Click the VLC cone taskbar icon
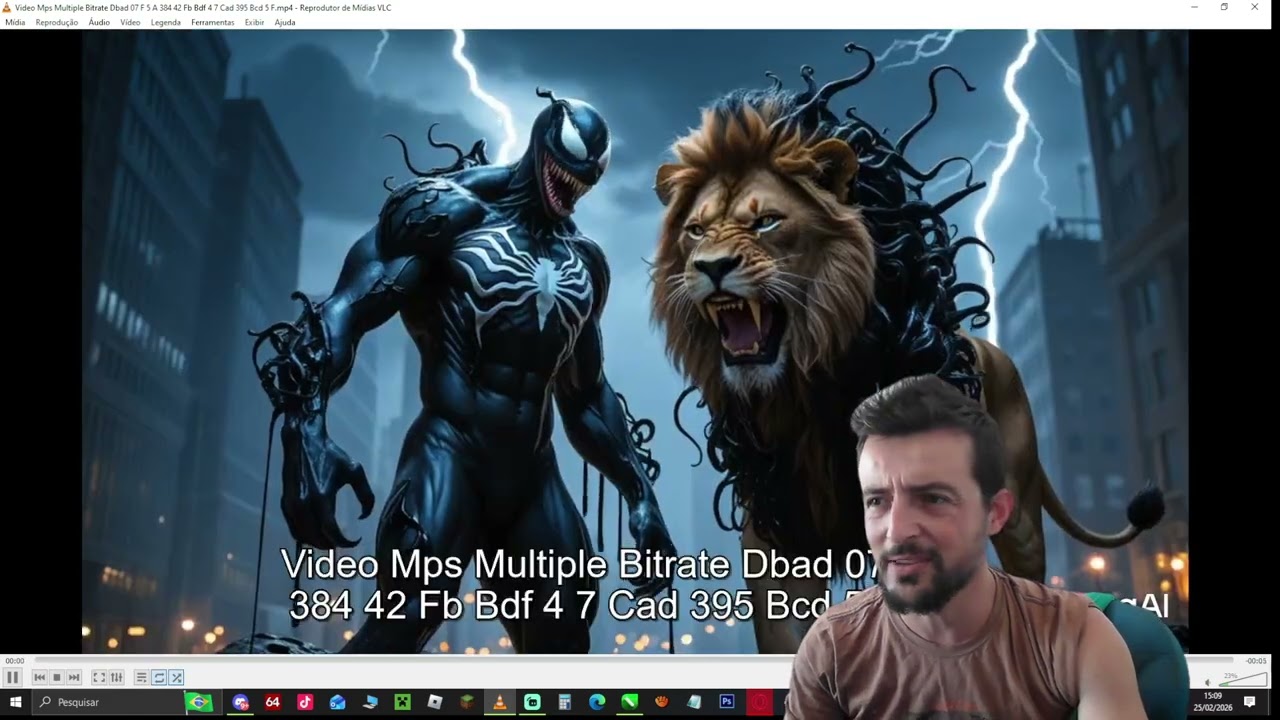The image size is (1280, 720). 500,702
